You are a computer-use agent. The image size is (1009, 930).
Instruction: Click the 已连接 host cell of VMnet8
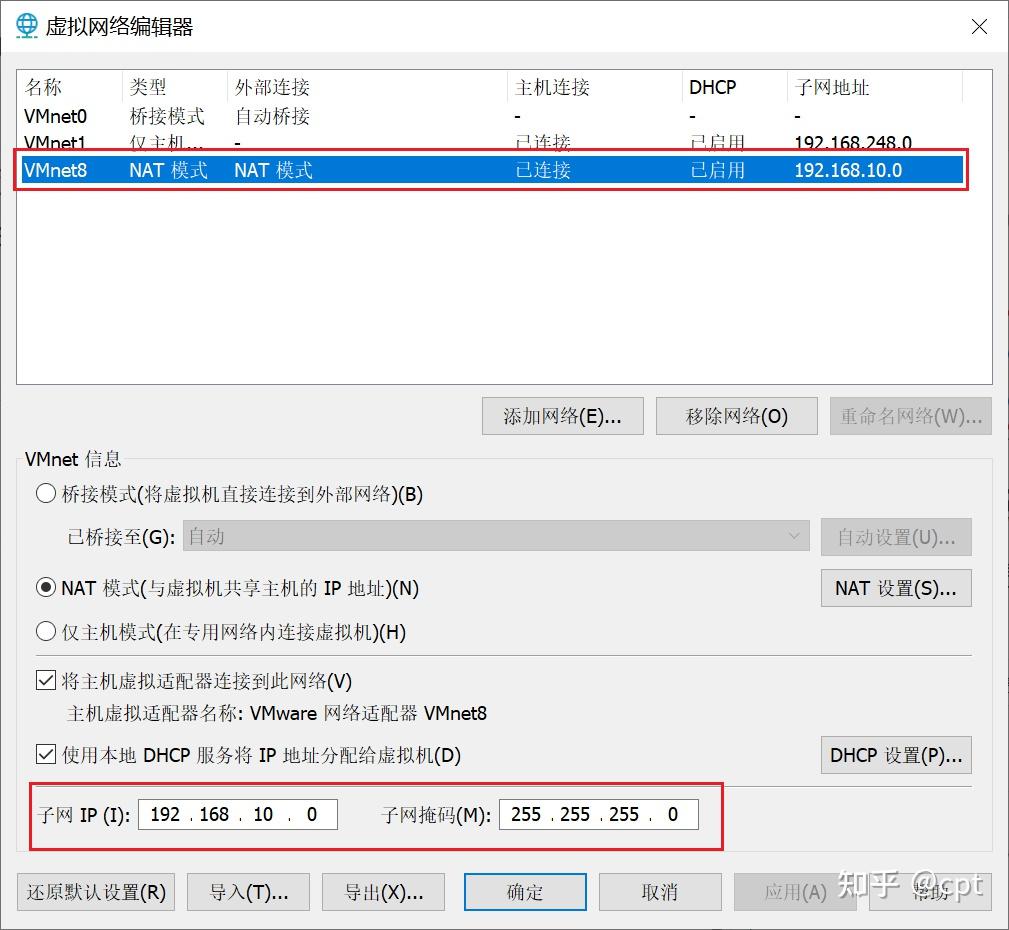tap(542, 171)
